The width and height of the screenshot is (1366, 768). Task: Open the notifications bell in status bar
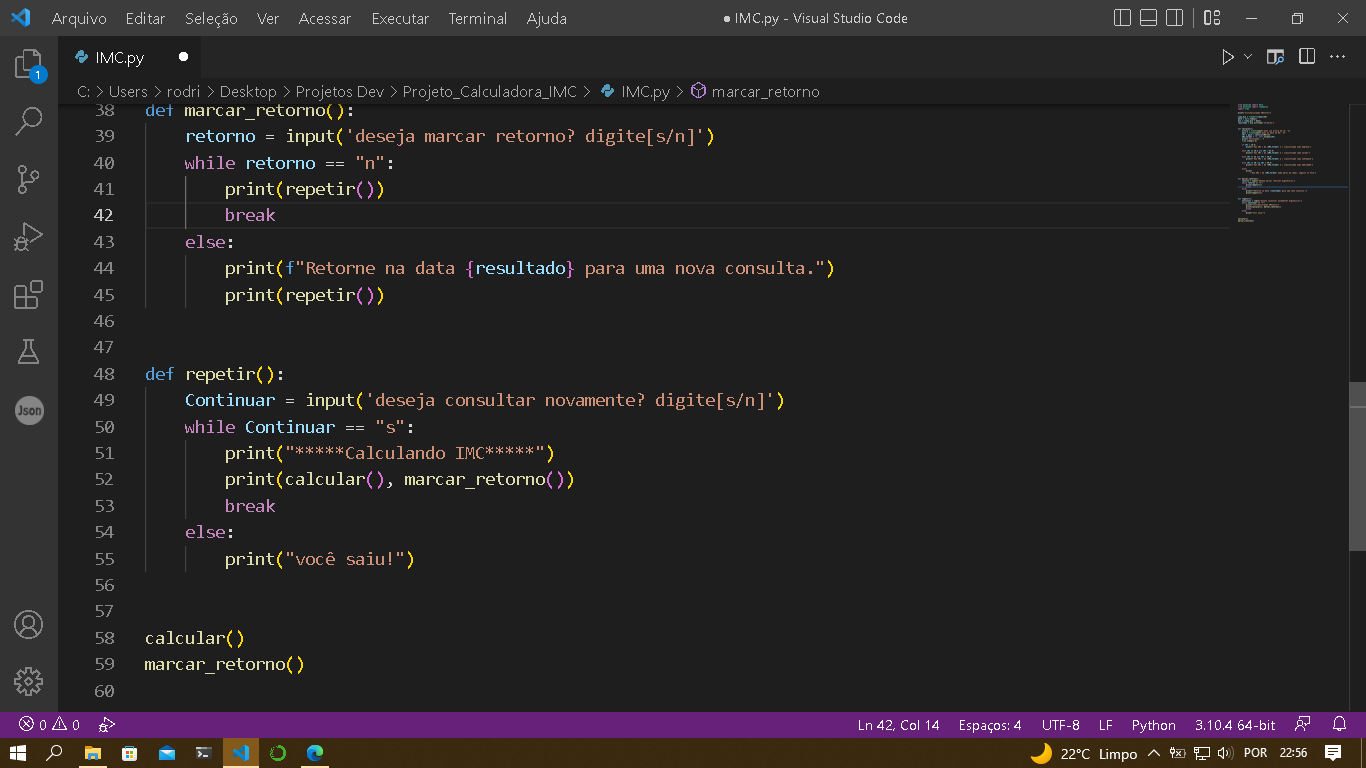(1340, 725)
